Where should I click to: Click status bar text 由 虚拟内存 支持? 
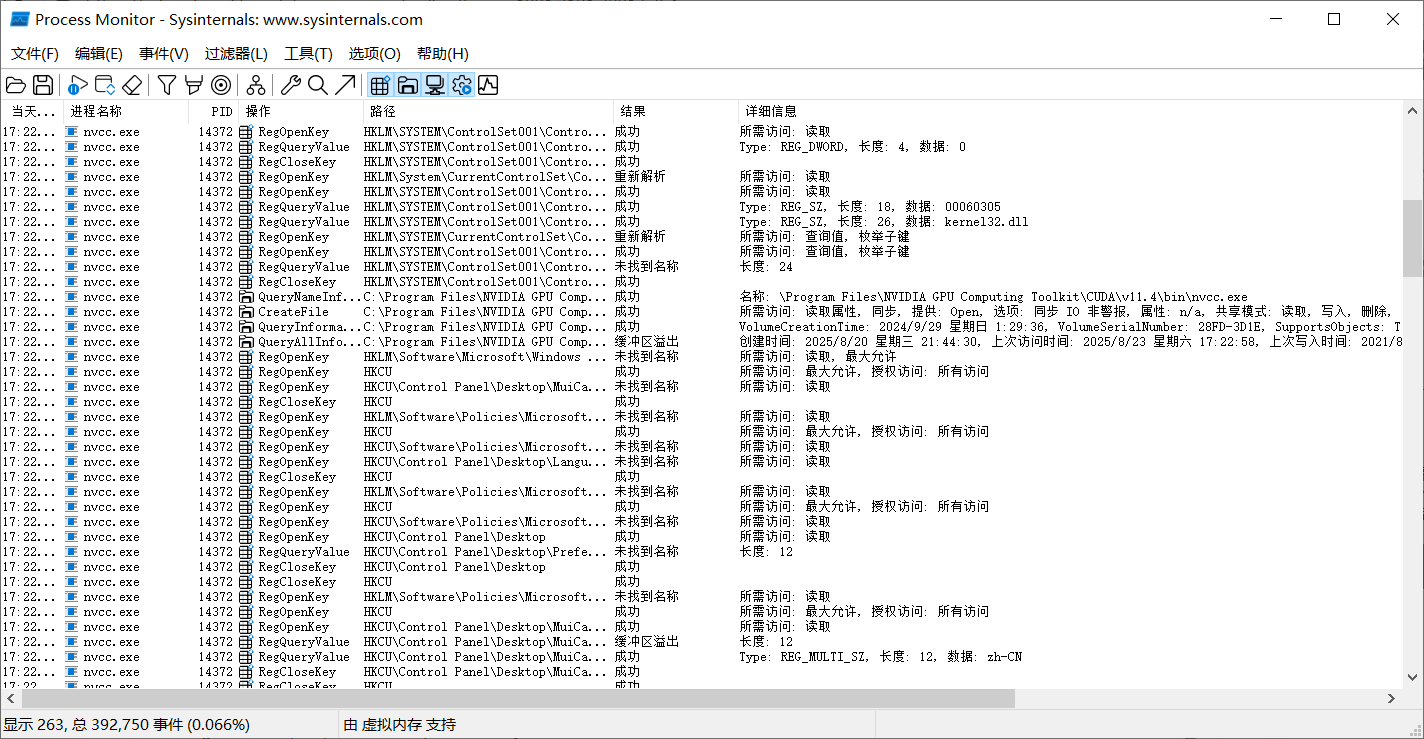400,725
